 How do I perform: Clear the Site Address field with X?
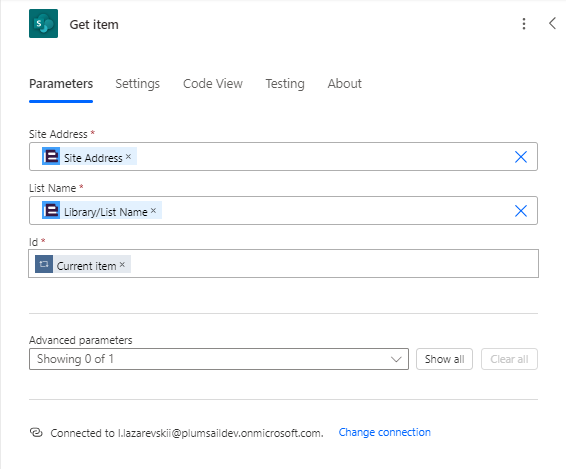[x=521, y=157]
